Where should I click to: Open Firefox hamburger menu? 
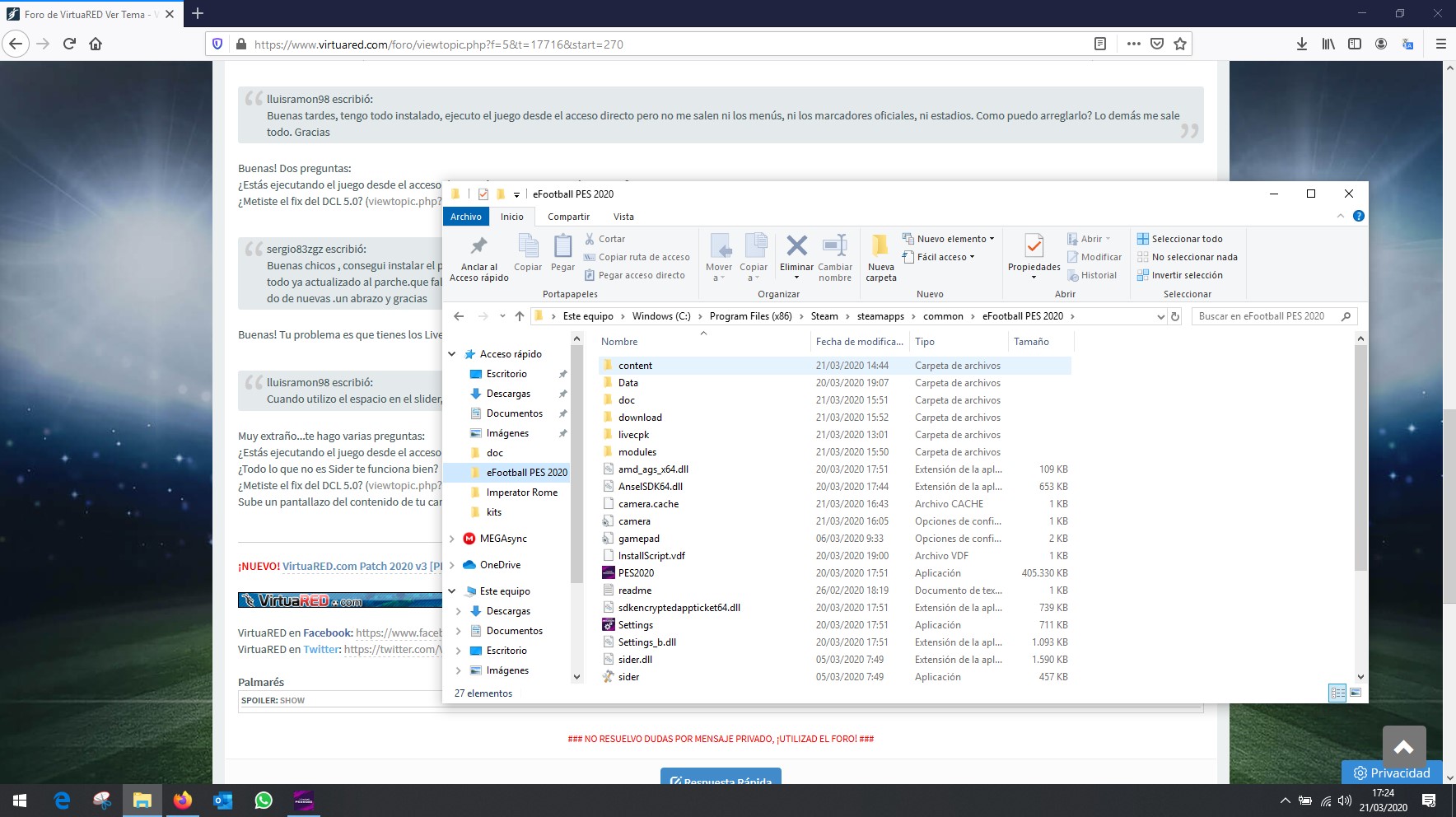click(x=1440, y=44)
